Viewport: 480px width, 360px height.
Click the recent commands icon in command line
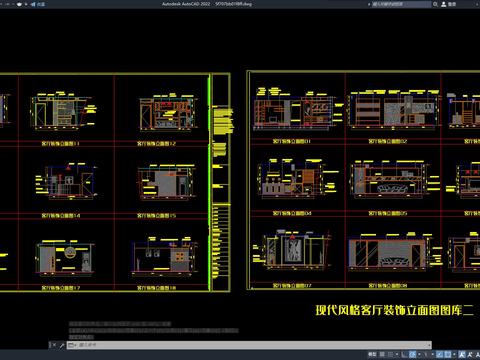point(71,345)
